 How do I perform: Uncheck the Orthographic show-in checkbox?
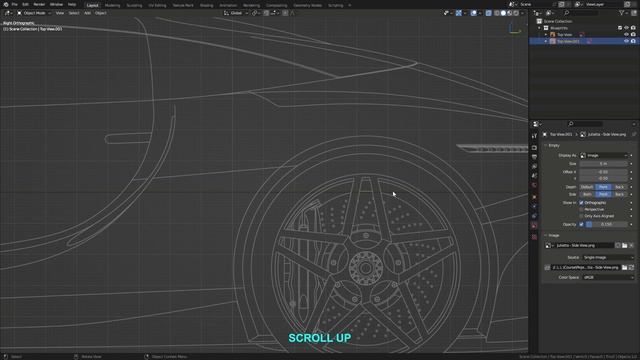[581, 202]
